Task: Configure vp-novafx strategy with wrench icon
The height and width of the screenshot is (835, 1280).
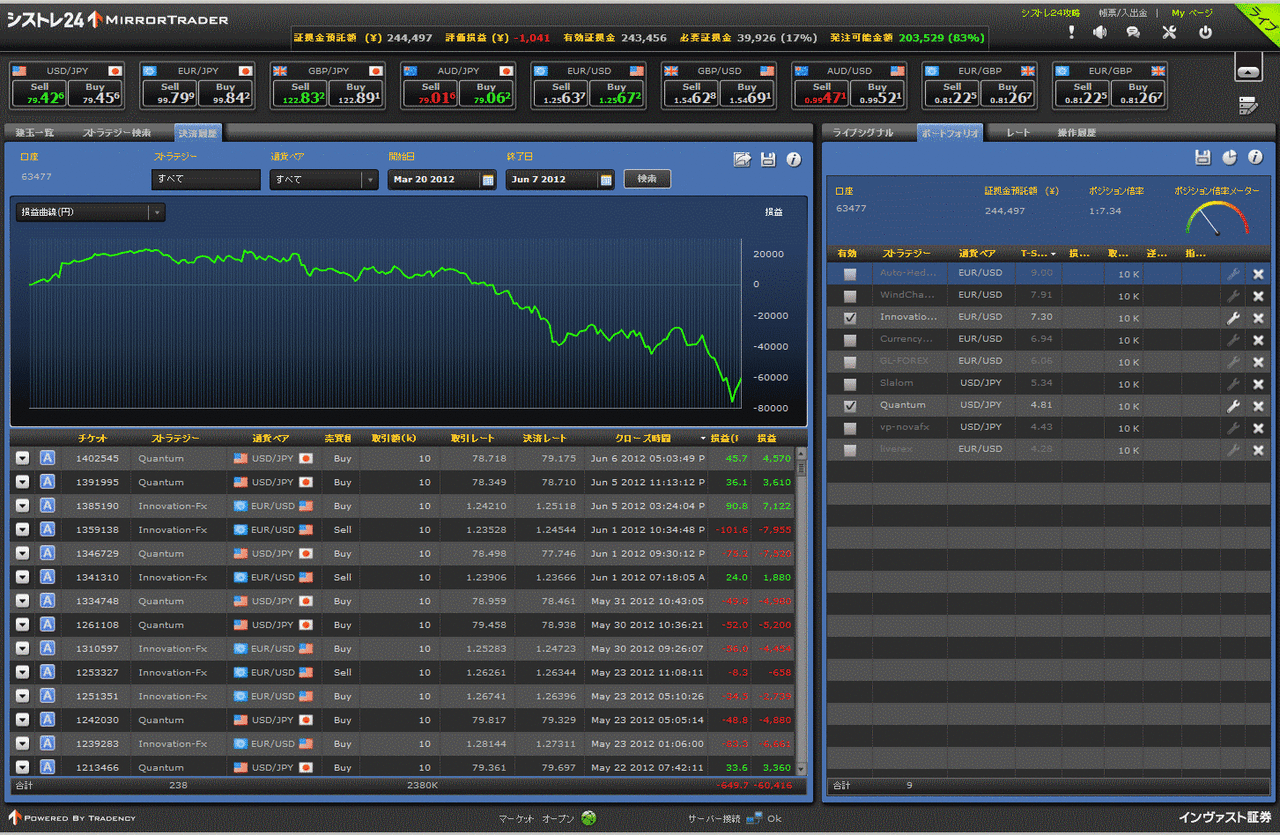Action: click(1233, 428)
